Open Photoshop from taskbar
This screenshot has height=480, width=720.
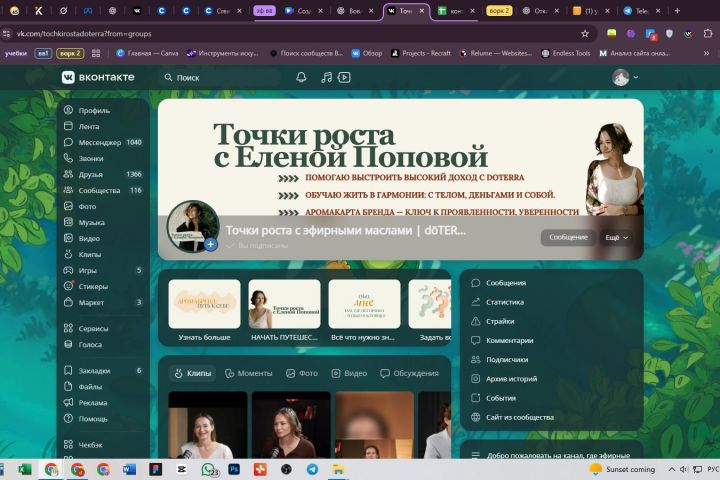click(234, 469)
